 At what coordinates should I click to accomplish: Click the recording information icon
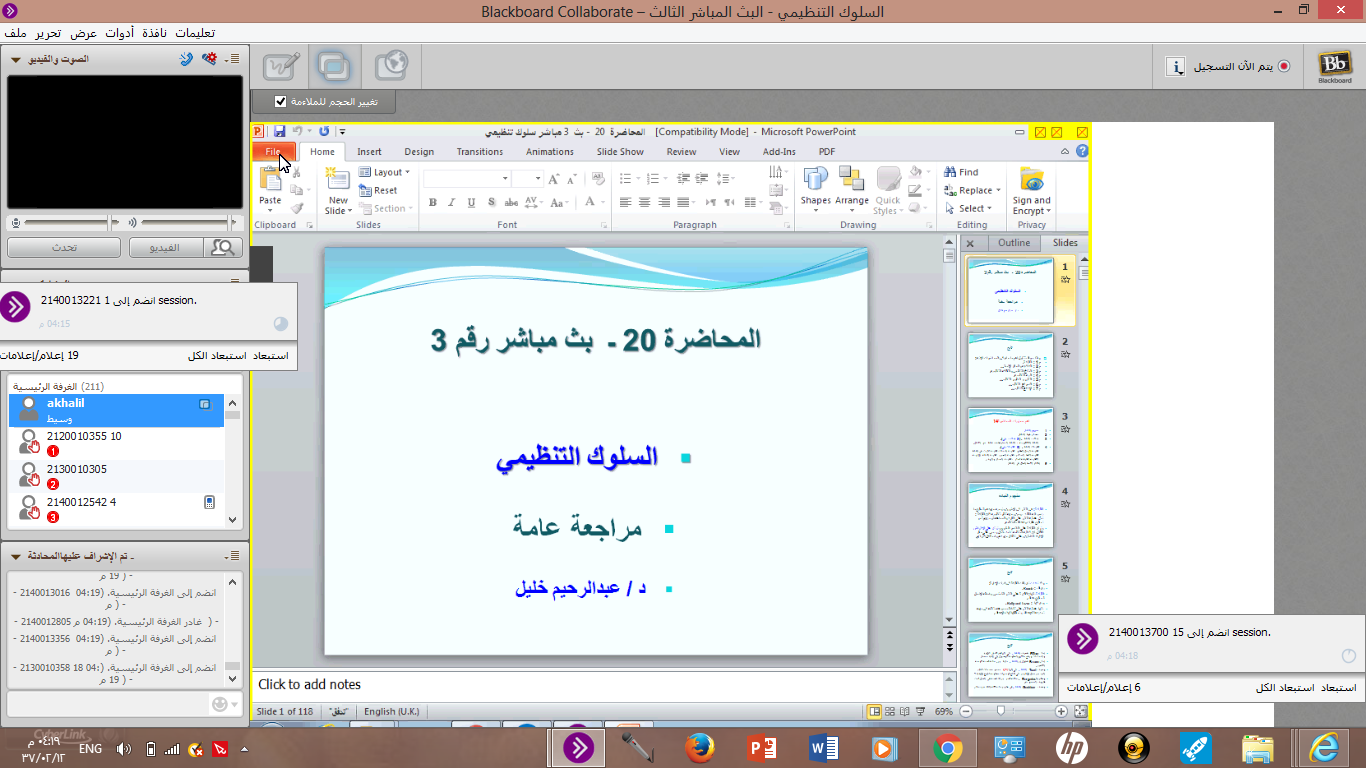1177,66
